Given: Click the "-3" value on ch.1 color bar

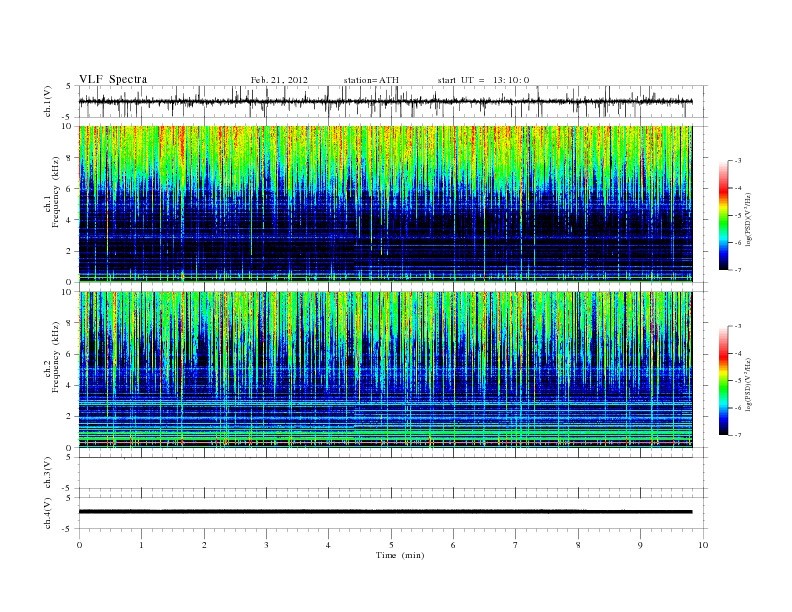Looking at the screenshot, I should click(737, 161).
